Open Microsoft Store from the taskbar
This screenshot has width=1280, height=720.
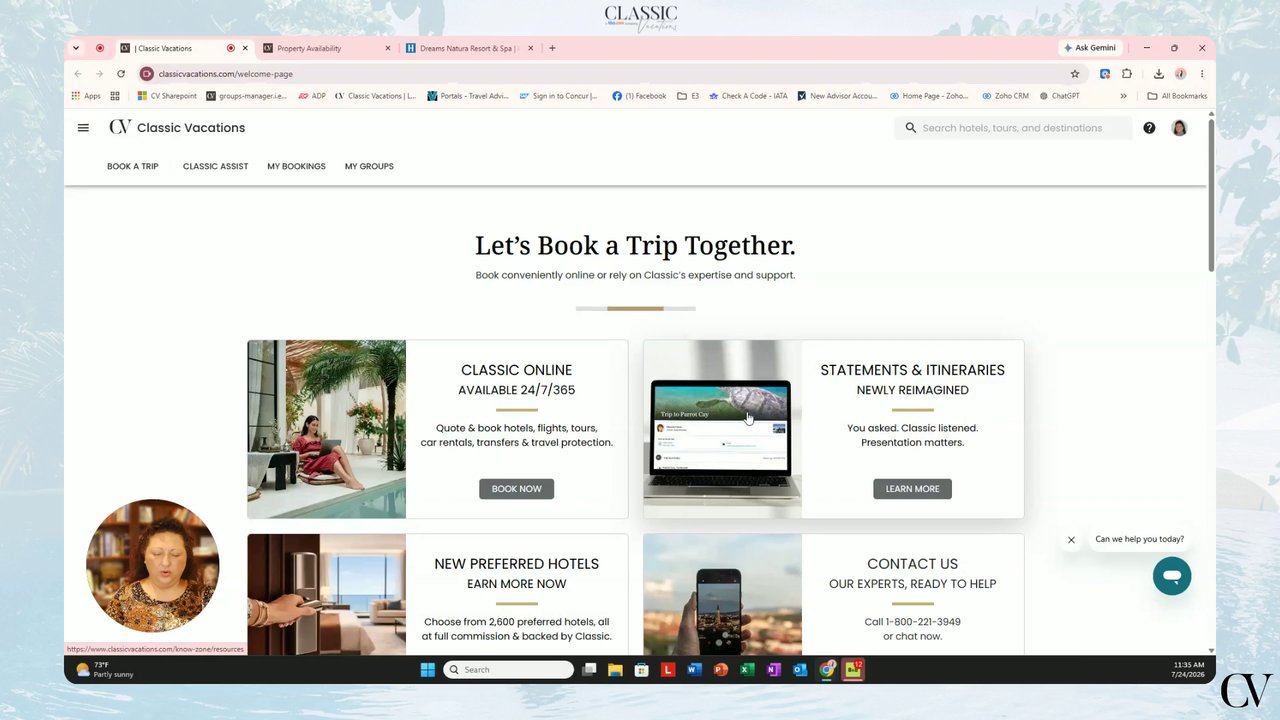pos(641,670)
